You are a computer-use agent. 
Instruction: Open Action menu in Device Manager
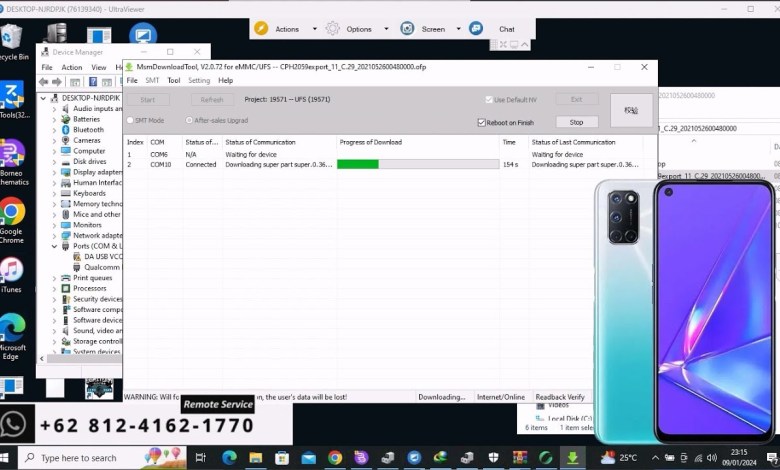tap(72, 67)
